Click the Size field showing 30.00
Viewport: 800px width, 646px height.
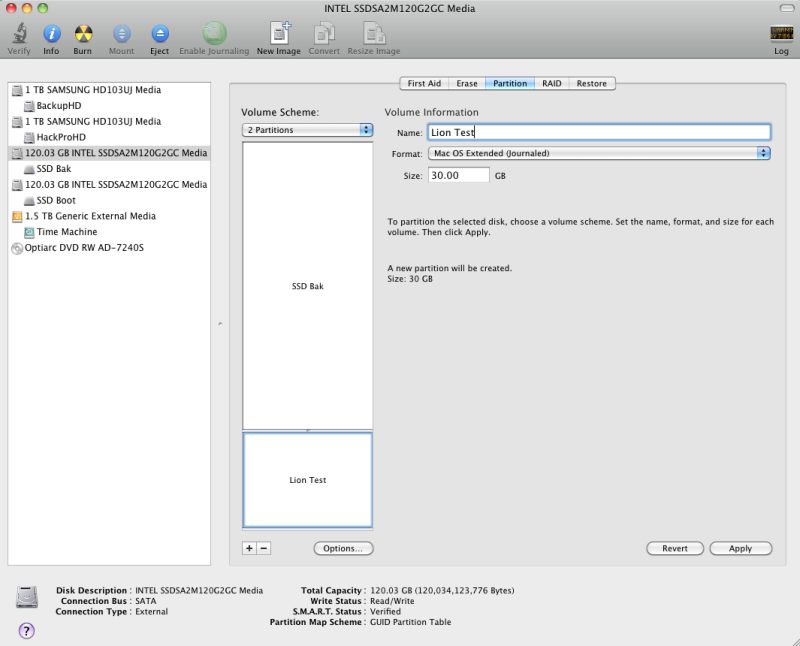(x=459, y=176)
